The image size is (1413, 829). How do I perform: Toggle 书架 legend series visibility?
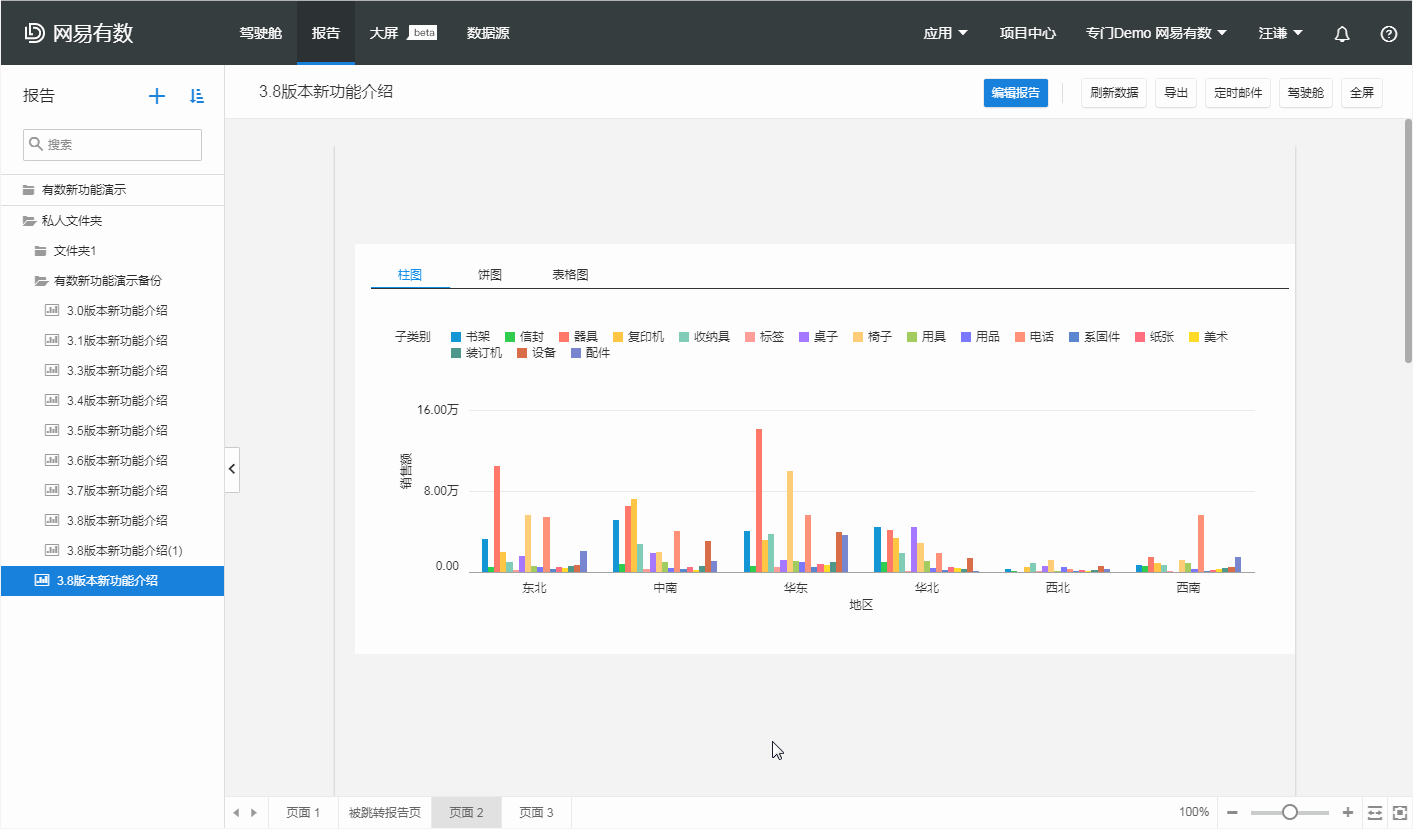(470, 337)
